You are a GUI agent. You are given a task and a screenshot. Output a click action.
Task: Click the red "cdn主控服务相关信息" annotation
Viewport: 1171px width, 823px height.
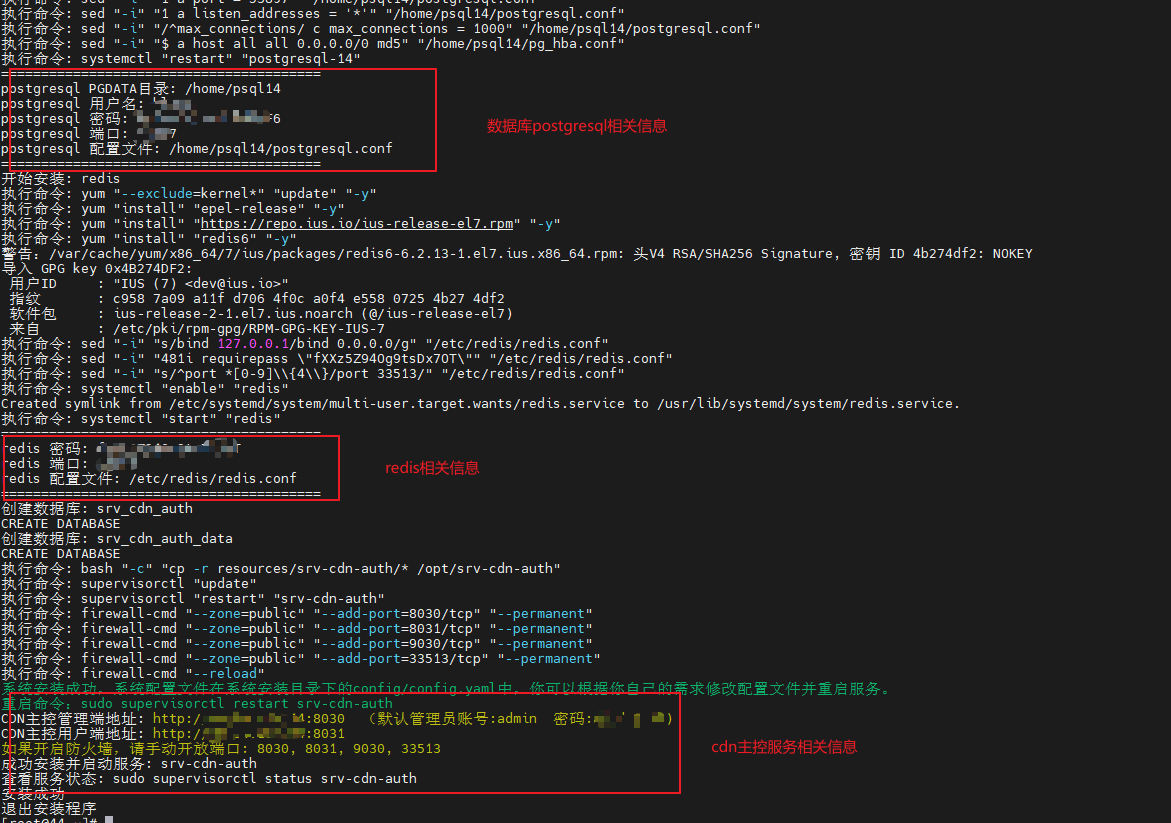click(784, 747)
